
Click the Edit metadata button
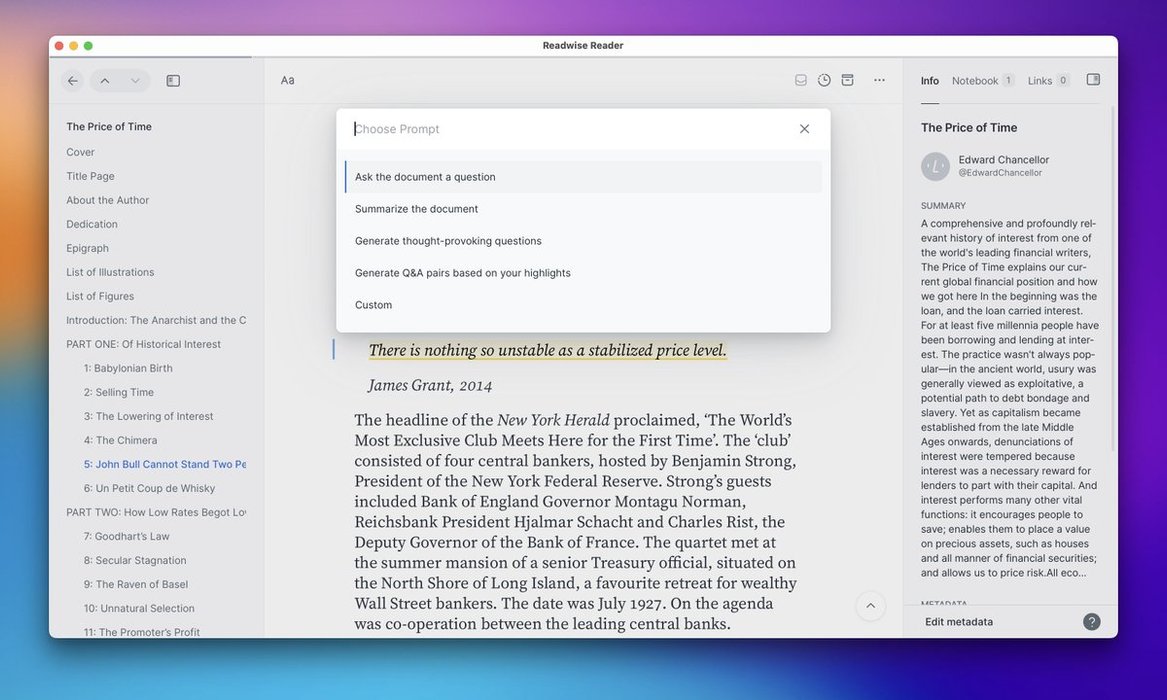click(x=959, y=622)
